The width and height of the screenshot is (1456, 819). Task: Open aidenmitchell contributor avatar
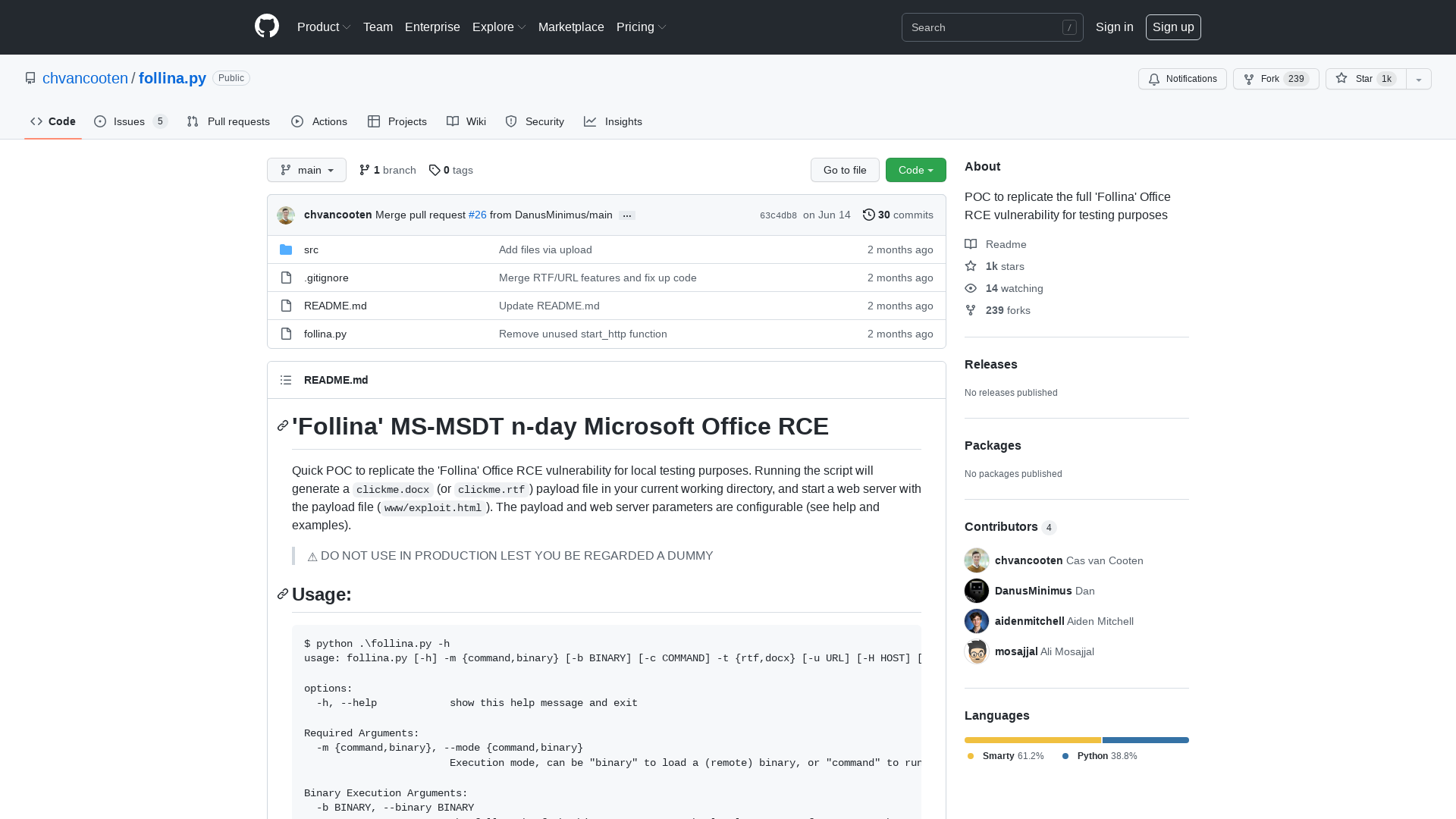(977, 621)
